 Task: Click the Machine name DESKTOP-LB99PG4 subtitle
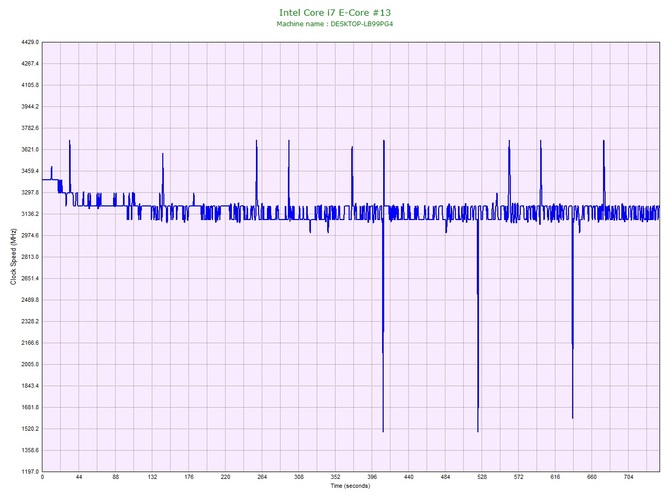click(335, 24)
